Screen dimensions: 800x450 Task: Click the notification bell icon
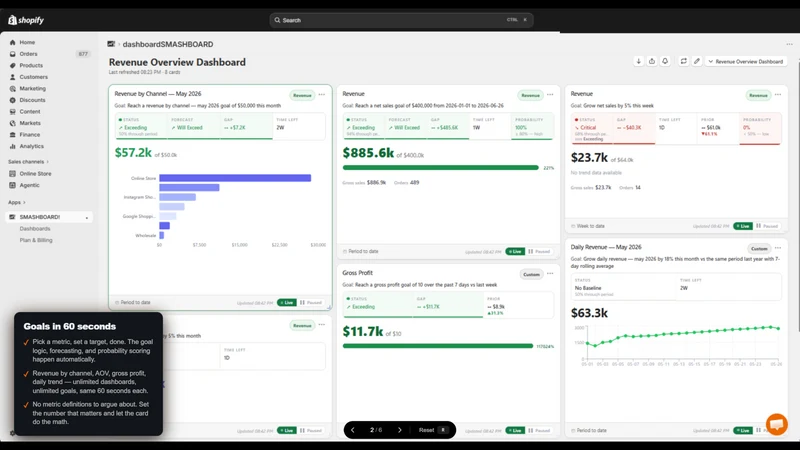(665, 61)
